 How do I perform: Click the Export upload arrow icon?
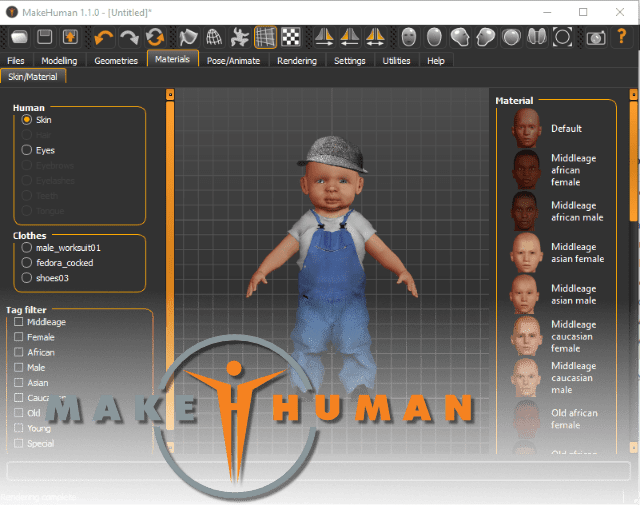pos(70,38)
